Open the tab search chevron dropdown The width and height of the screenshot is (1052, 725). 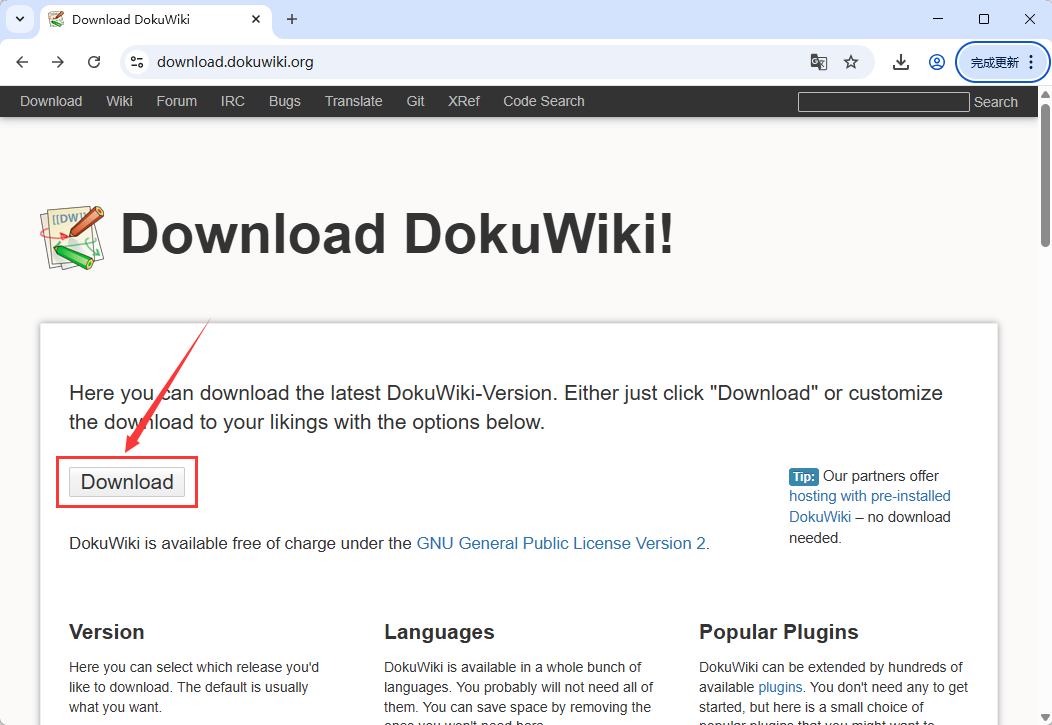point(19,19)
